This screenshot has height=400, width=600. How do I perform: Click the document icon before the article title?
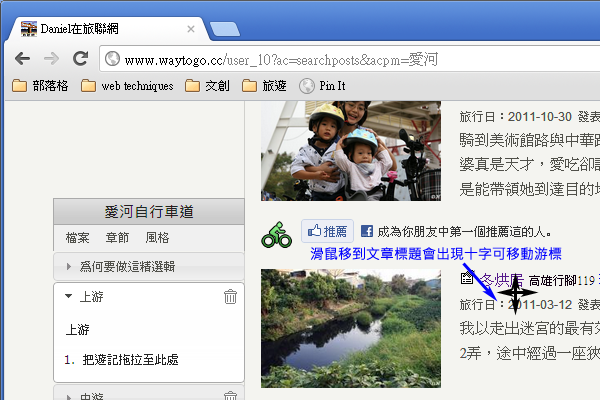tap(467, 280)
